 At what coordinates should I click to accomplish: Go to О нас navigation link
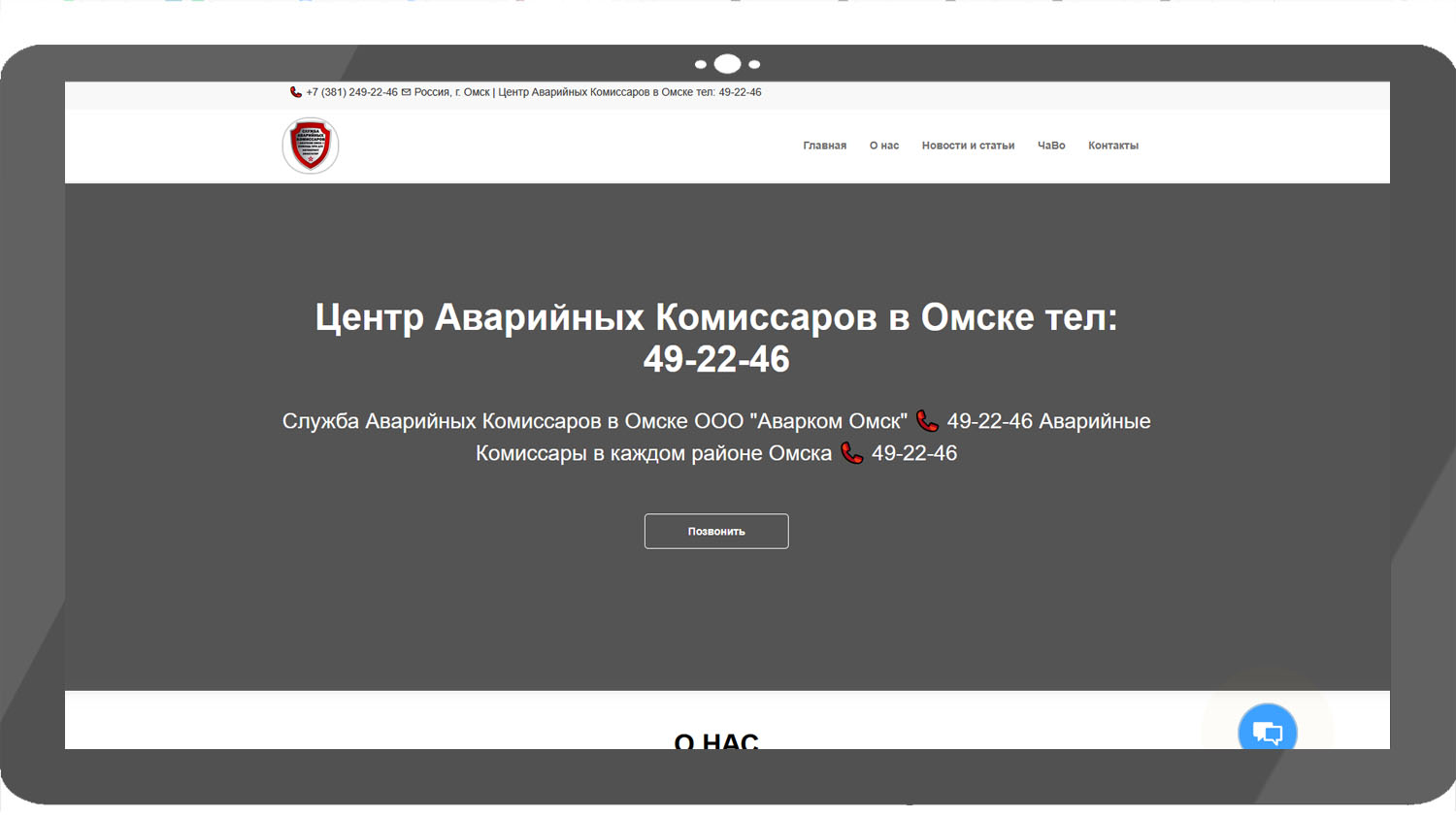point(884,146)
